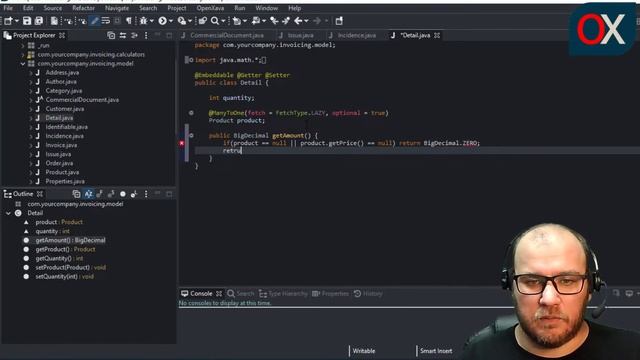The image size is (640, 360).
Task: Click the Back navigation arrow
Action: click(x=298, y=21)
